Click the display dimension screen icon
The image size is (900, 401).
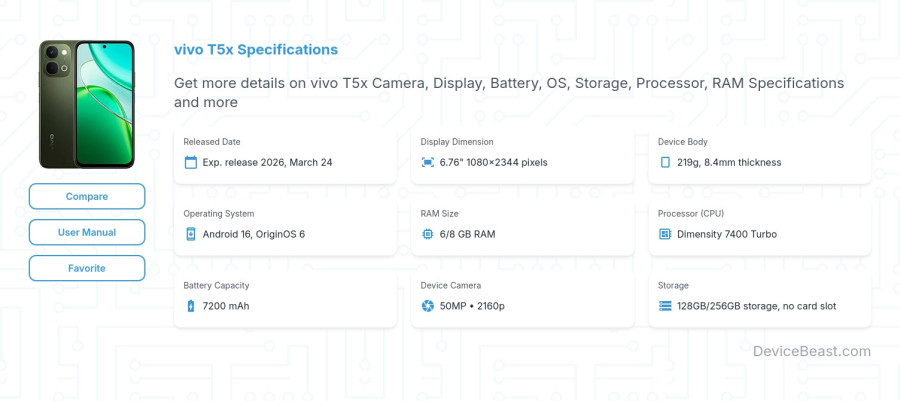[x=428, y=162]
